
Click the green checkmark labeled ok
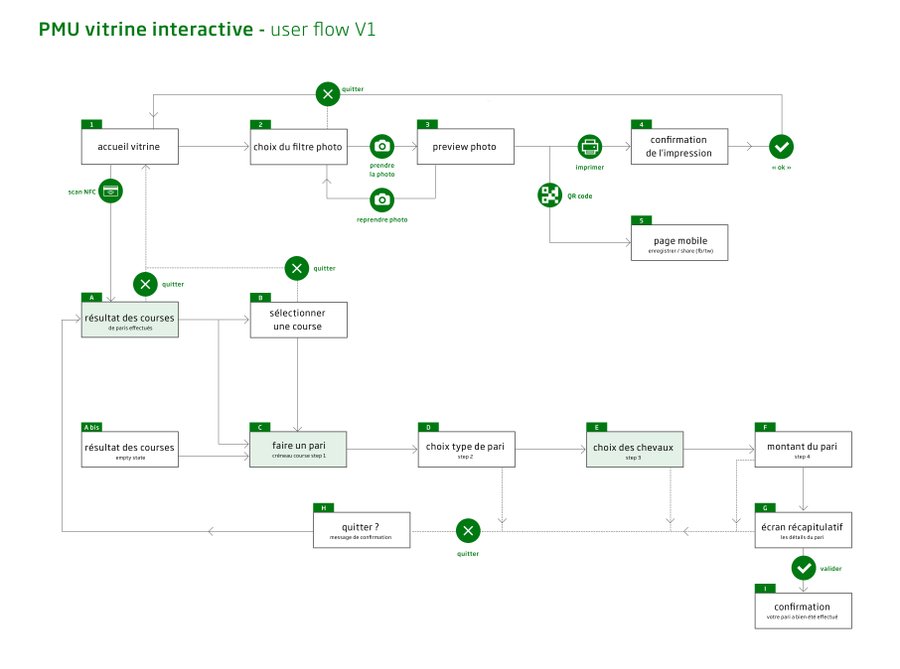[781, 147]
